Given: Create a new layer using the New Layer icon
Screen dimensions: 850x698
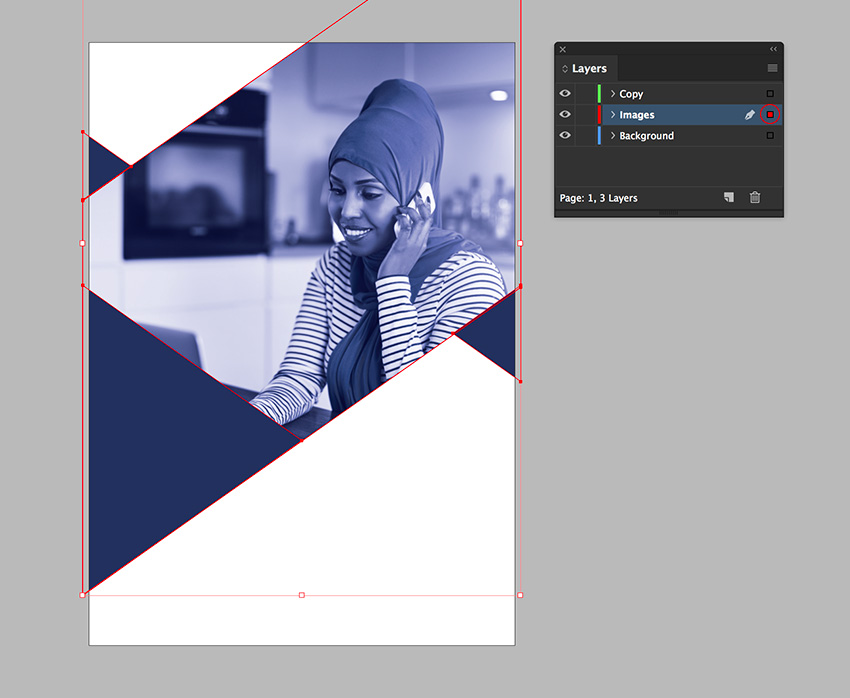Looking at the screenshot, I should click(729, 196).
